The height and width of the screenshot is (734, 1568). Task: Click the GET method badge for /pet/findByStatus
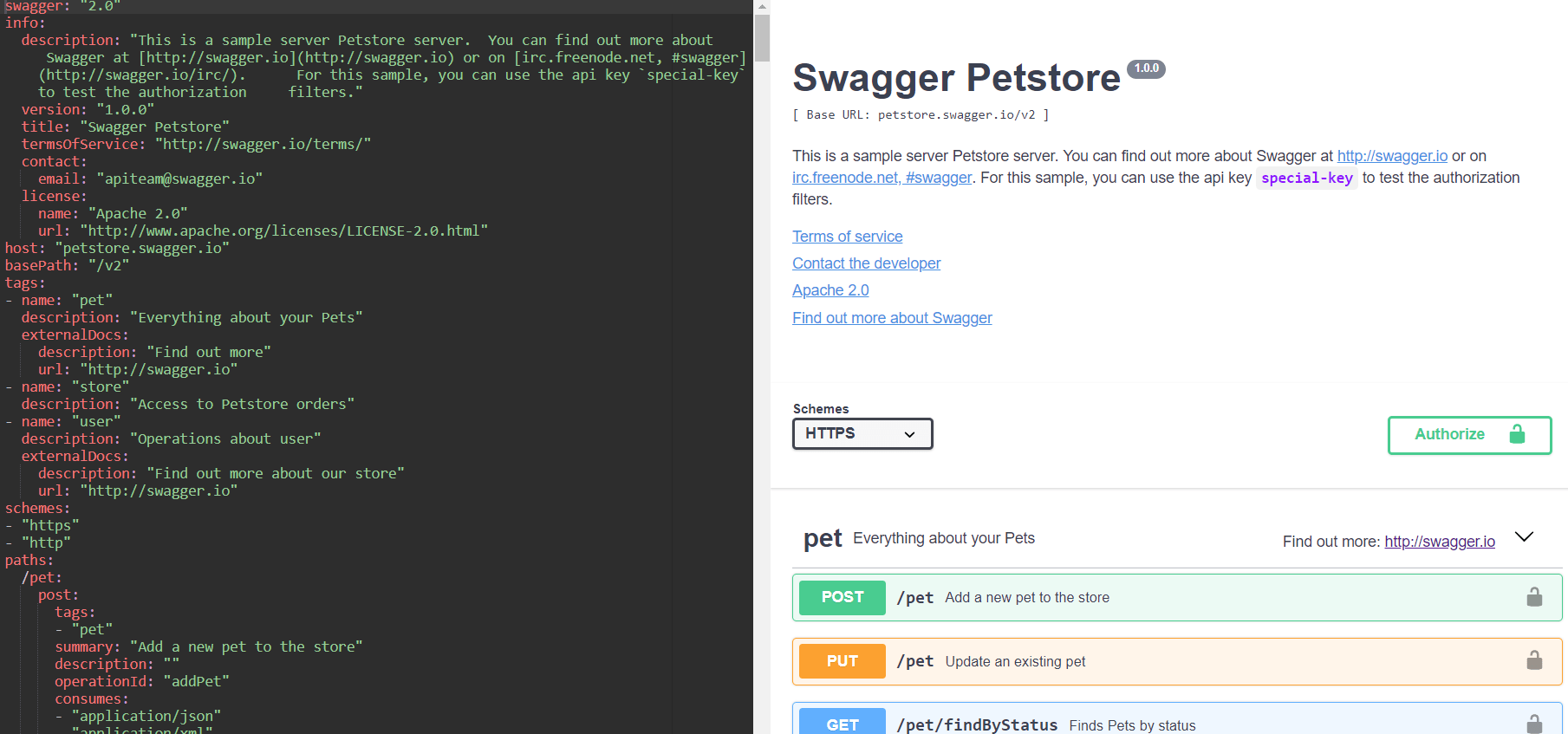842,721
